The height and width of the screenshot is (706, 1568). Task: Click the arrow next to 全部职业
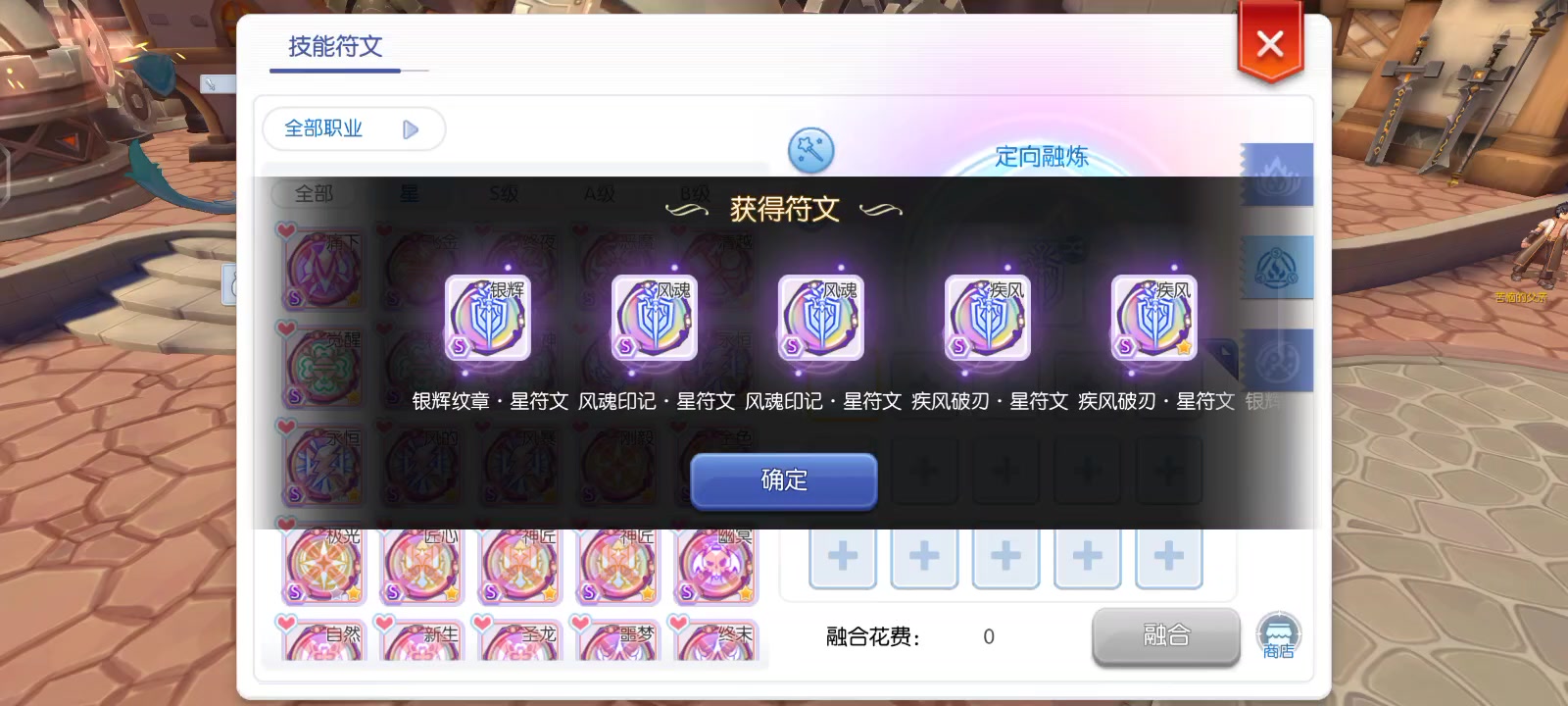click(x=411, y=129)
